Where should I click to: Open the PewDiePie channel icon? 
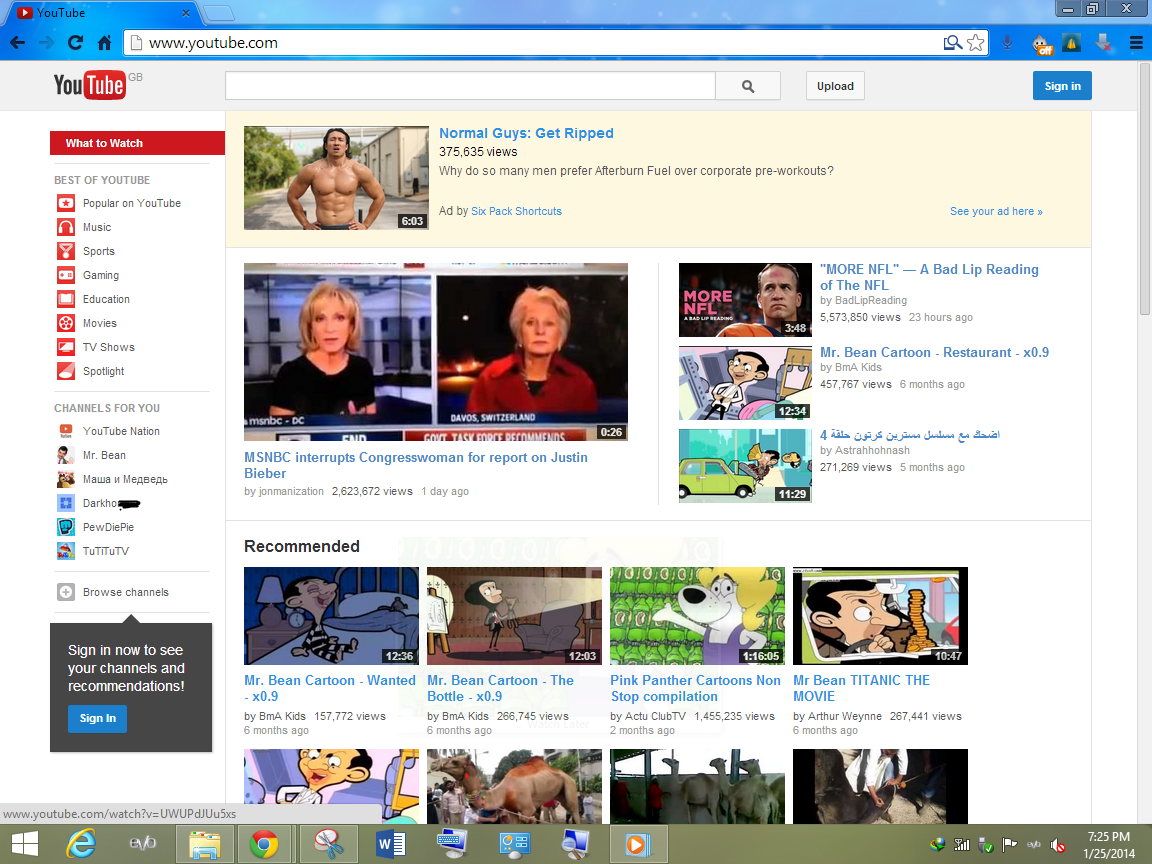click(x=66, y=527)
